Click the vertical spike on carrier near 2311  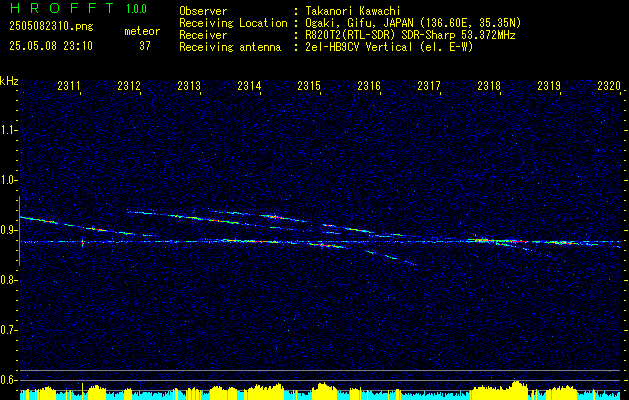pyautogui.click(x=83, y=242)
